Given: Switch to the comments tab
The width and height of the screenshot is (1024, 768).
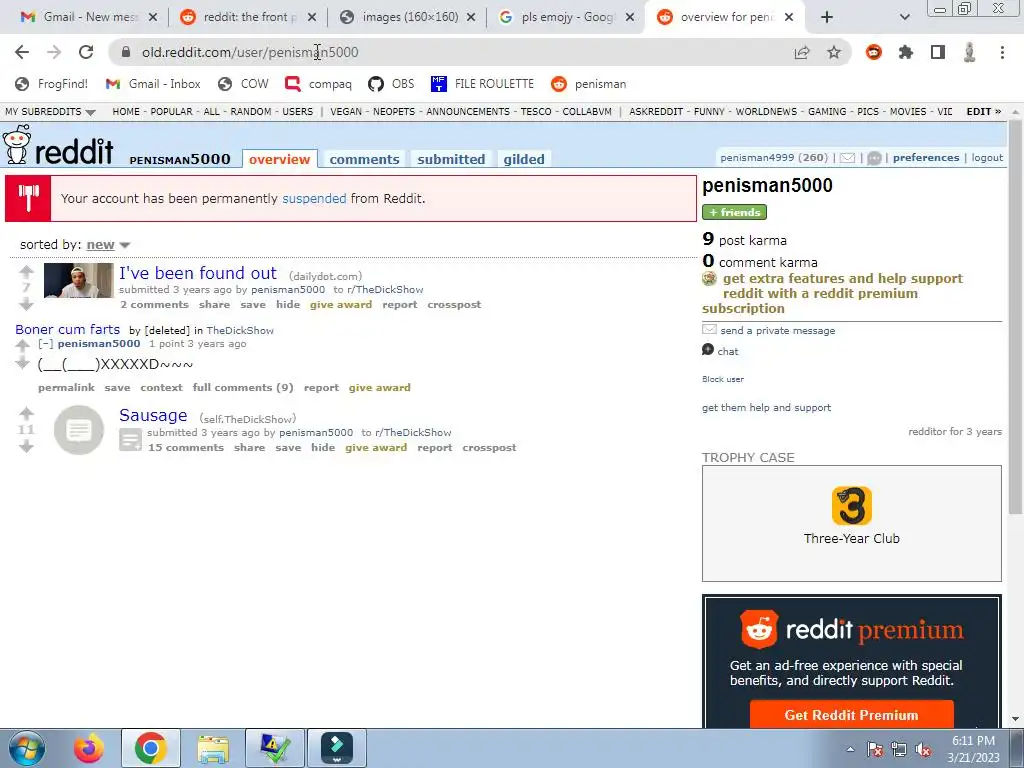Looking at the screenshot, I should pyautogui.click(x=364, y=159).
